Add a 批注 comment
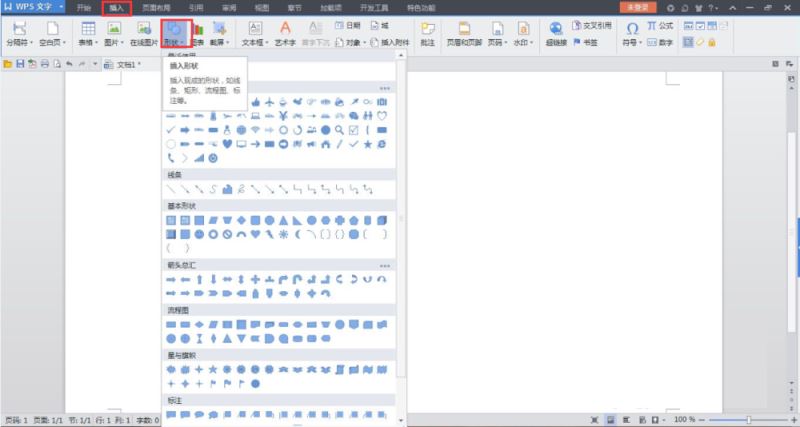This screenshot has height=427, width=800. point(428,34)
